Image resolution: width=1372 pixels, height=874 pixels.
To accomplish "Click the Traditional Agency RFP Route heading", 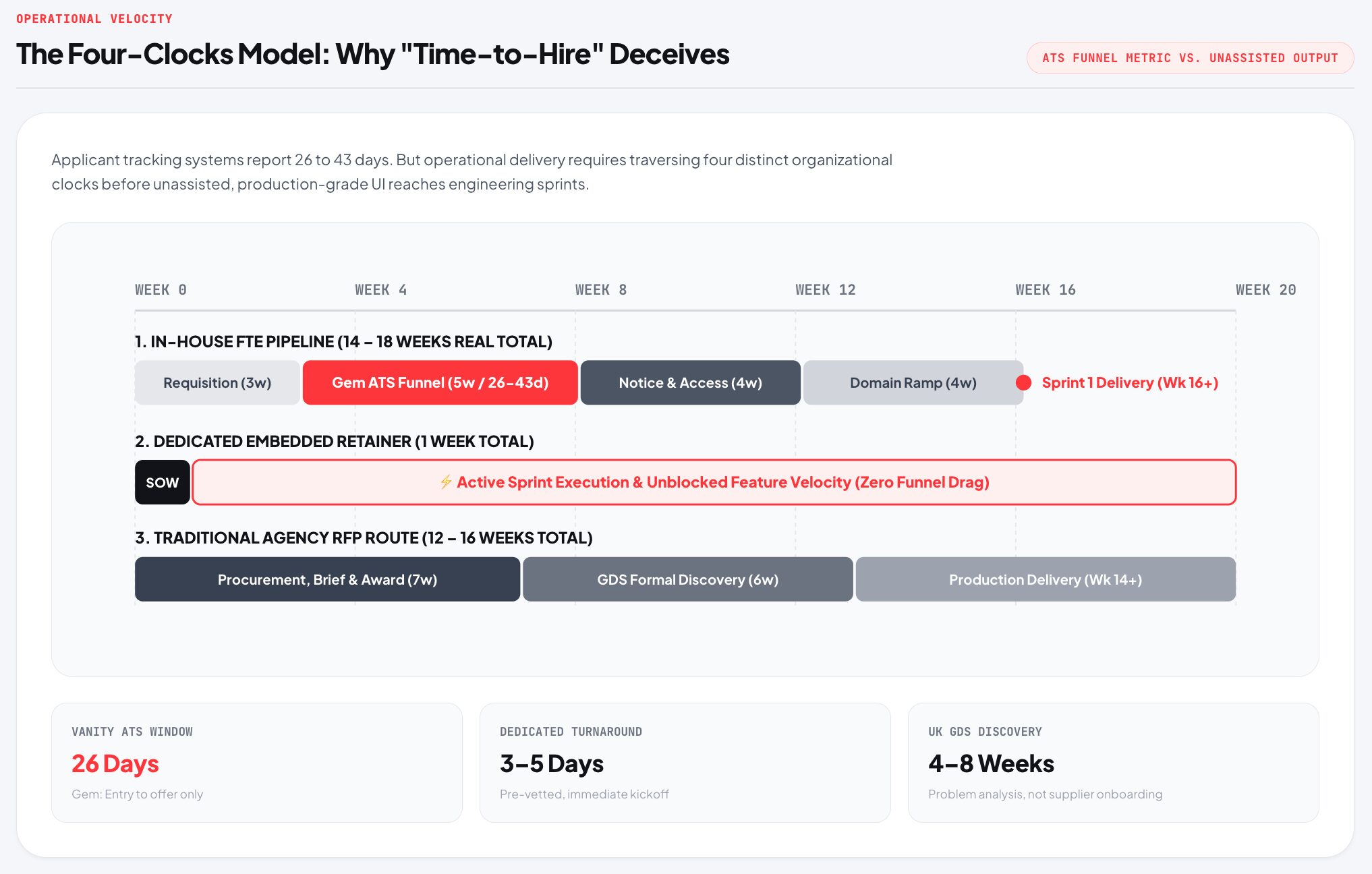I will pyautogui.click(x=364, y=537).
